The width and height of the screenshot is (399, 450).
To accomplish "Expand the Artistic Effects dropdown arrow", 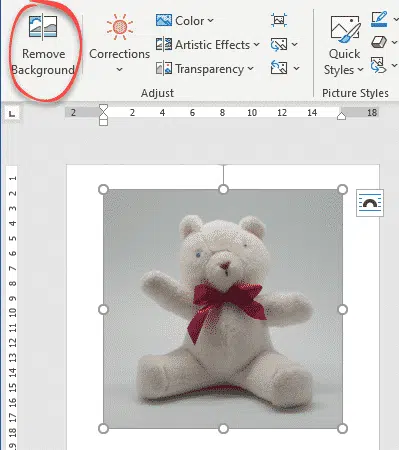I will click(256, 45).
